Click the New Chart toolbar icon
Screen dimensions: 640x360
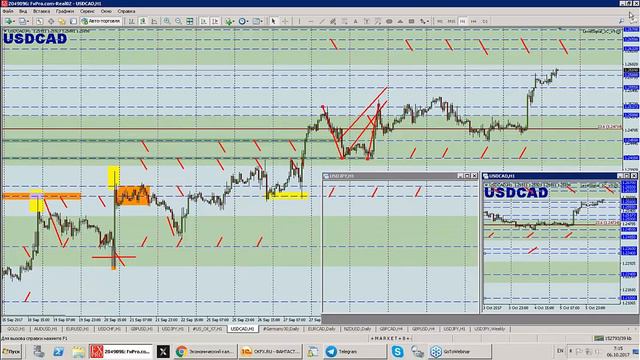pyautogui.click(x=9, y=21)
